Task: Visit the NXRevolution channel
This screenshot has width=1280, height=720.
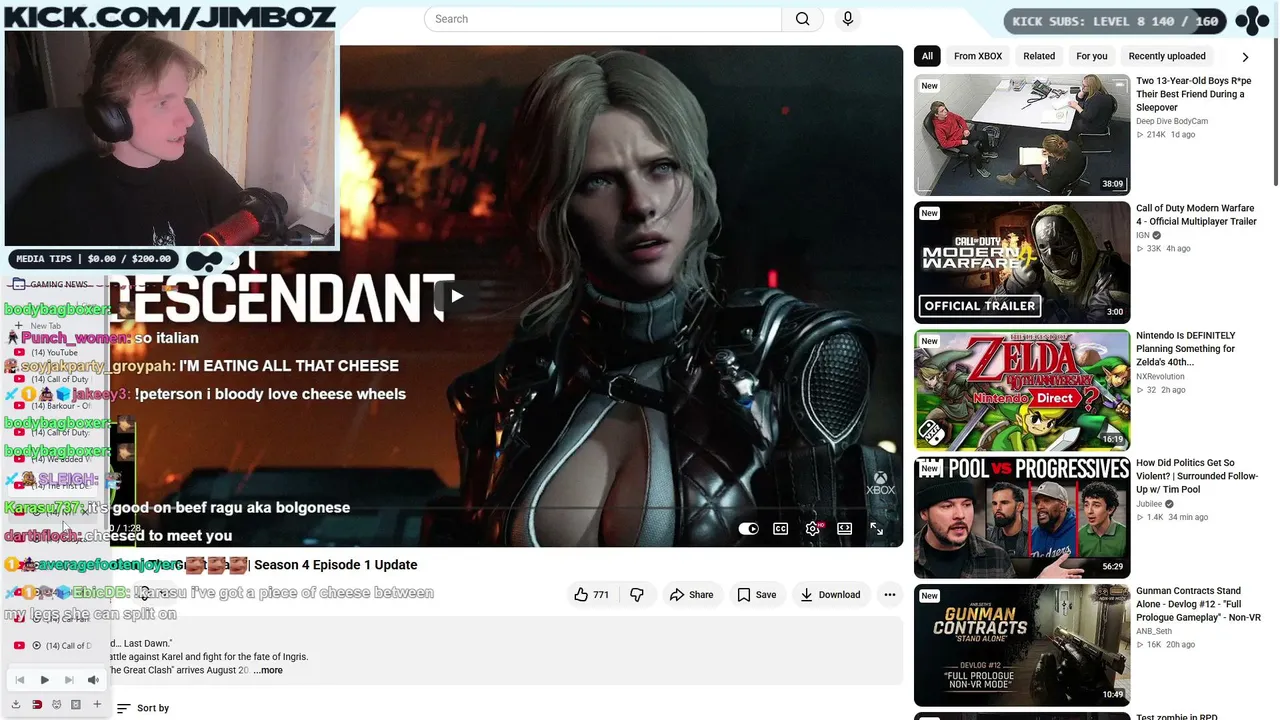Action: (1160, 377)
